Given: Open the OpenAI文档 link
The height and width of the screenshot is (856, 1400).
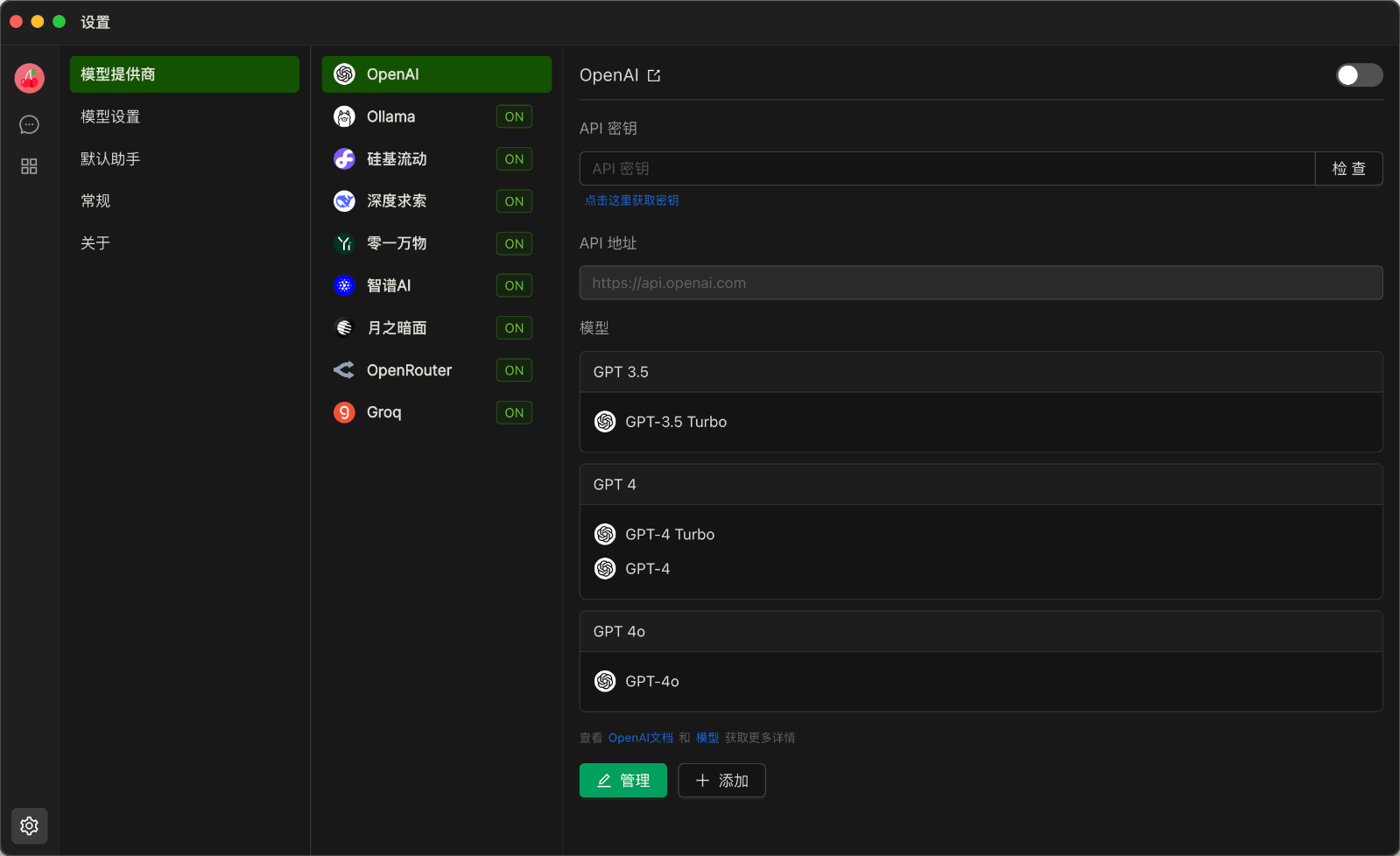Looking at the screenshot, I should (x=641, y=738).
